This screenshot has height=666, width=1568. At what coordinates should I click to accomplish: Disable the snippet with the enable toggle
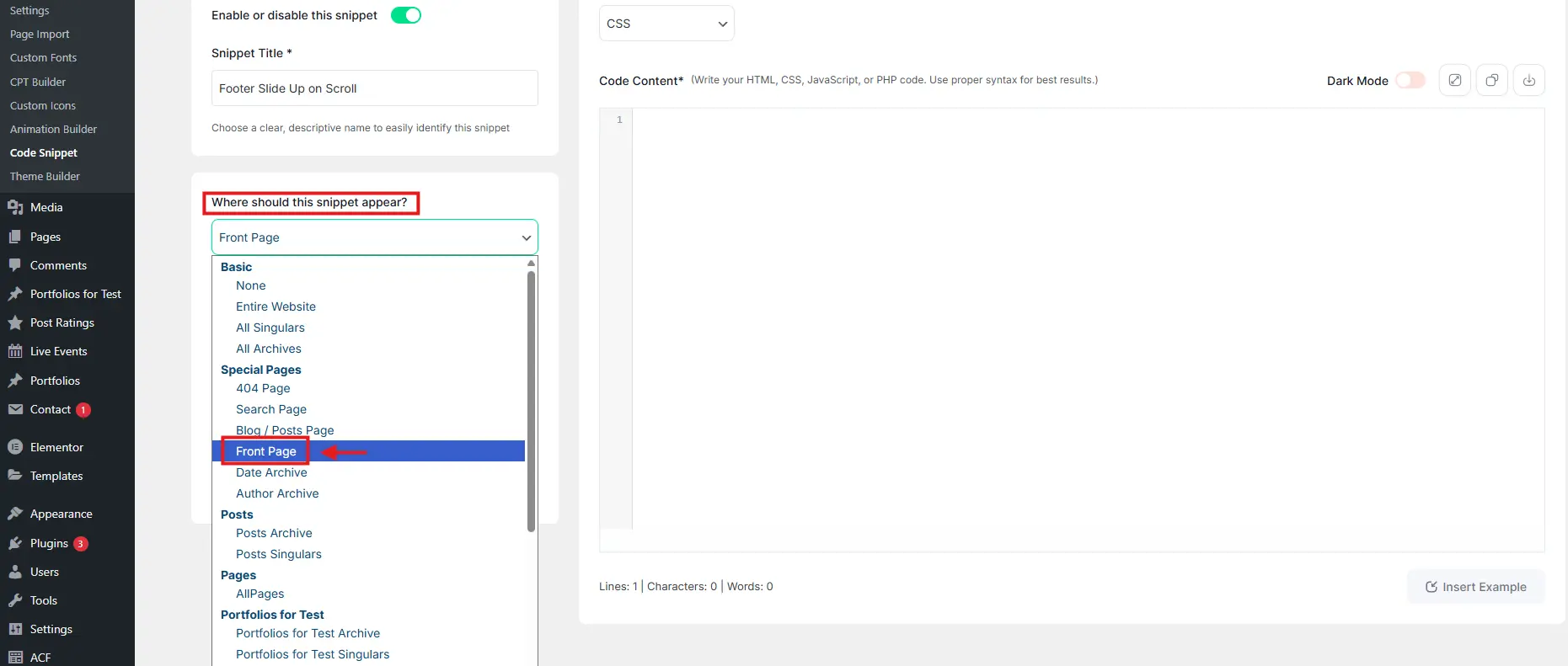[405, 15]
